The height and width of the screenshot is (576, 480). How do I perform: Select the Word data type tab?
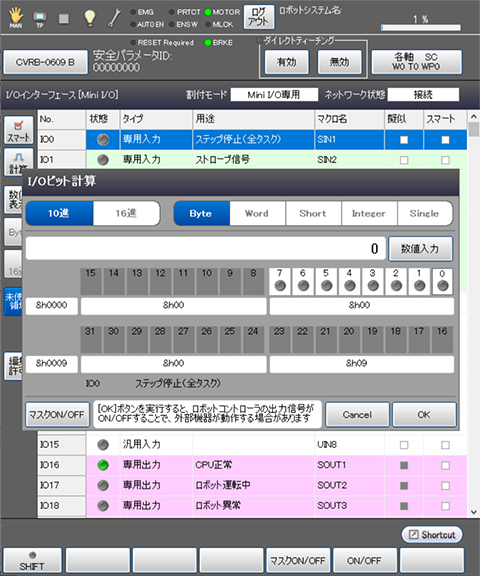point(257,213)
